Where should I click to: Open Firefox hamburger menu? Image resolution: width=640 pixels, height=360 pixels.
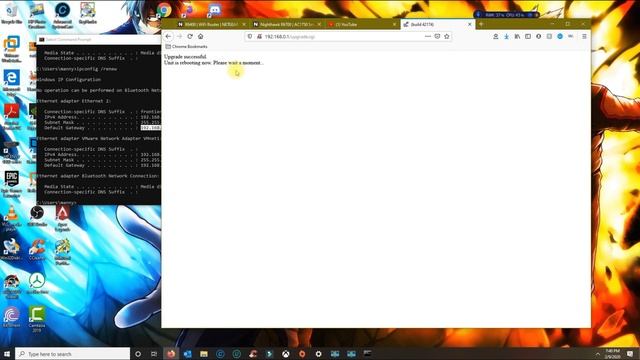pos(584,36)
